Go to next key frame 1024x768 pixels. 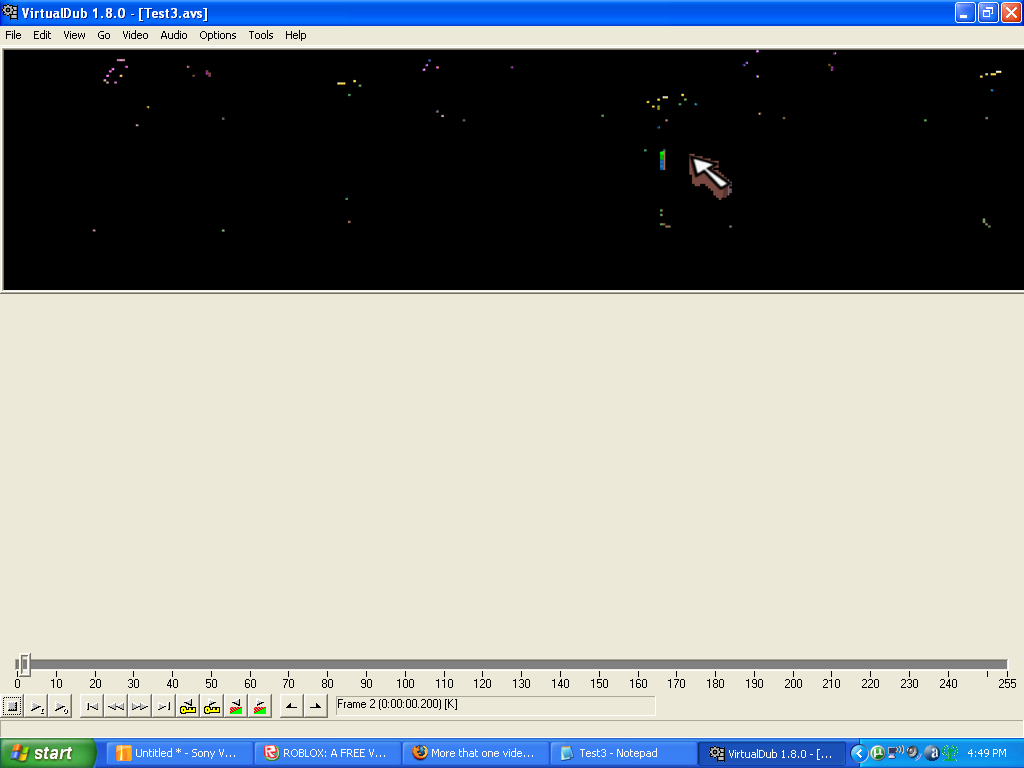212,706
